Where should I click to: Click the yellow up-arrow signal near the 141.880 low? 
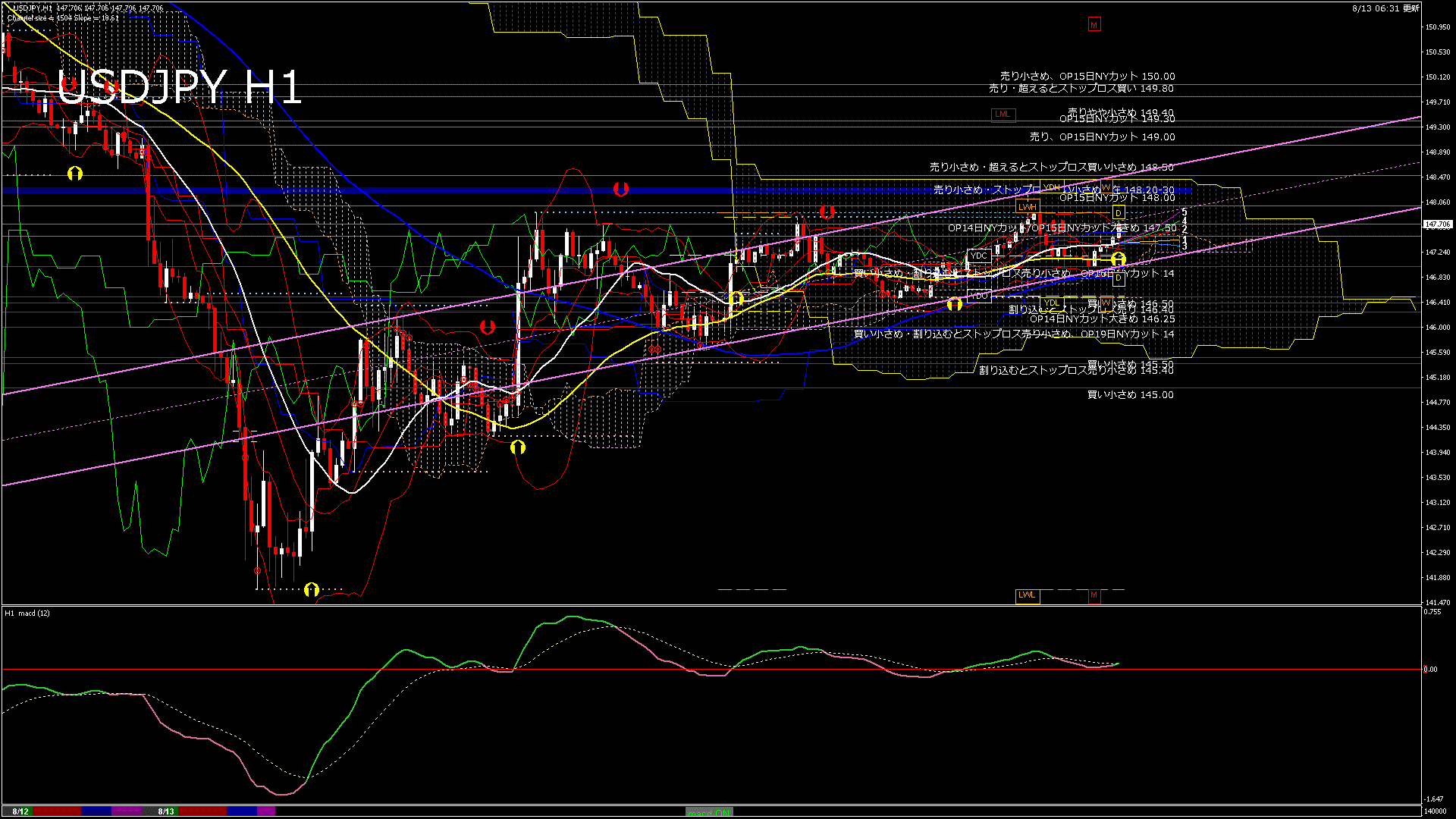pyautogui.click(x=311, y=589)
